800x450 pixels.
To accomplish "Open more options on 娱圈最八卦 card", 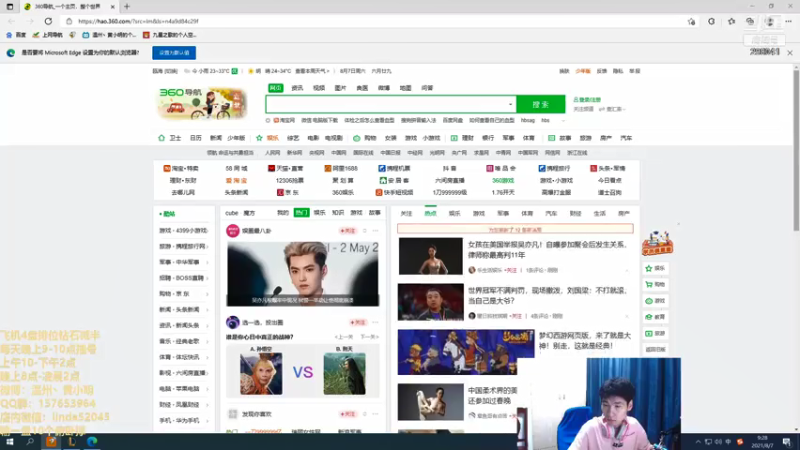I will [x=376, y=231].
